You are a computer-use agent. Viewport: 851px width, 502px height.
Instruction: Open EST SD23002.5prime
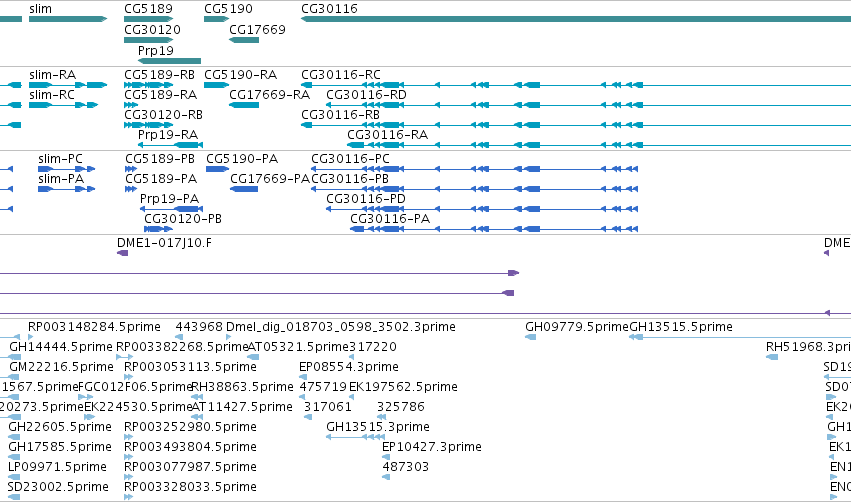pyautogui.click(x=58, y=487)
